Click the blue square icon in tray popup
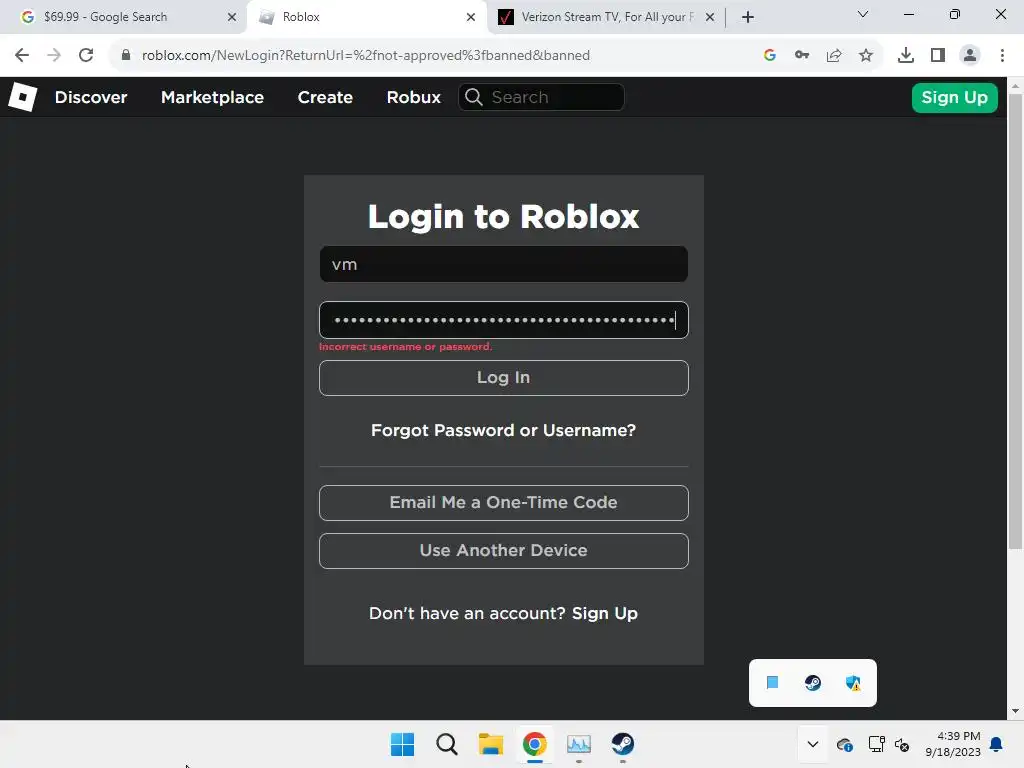Screen dimensions: 1024x768 pyautogui.click(x=773, y=683)
